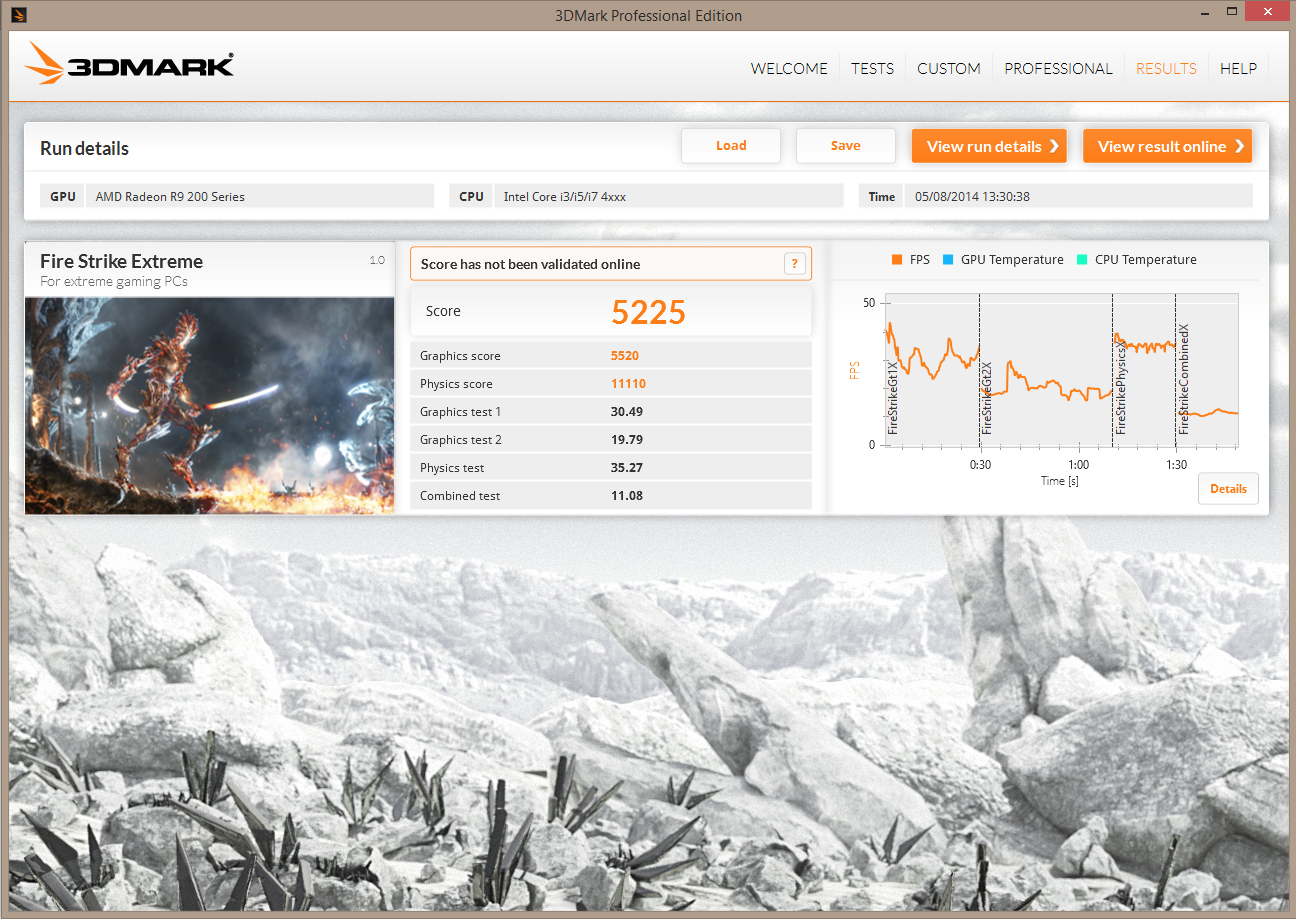
Task: Click the FireStrikePhysicsX chart marker
Action: click(1120, 387)
